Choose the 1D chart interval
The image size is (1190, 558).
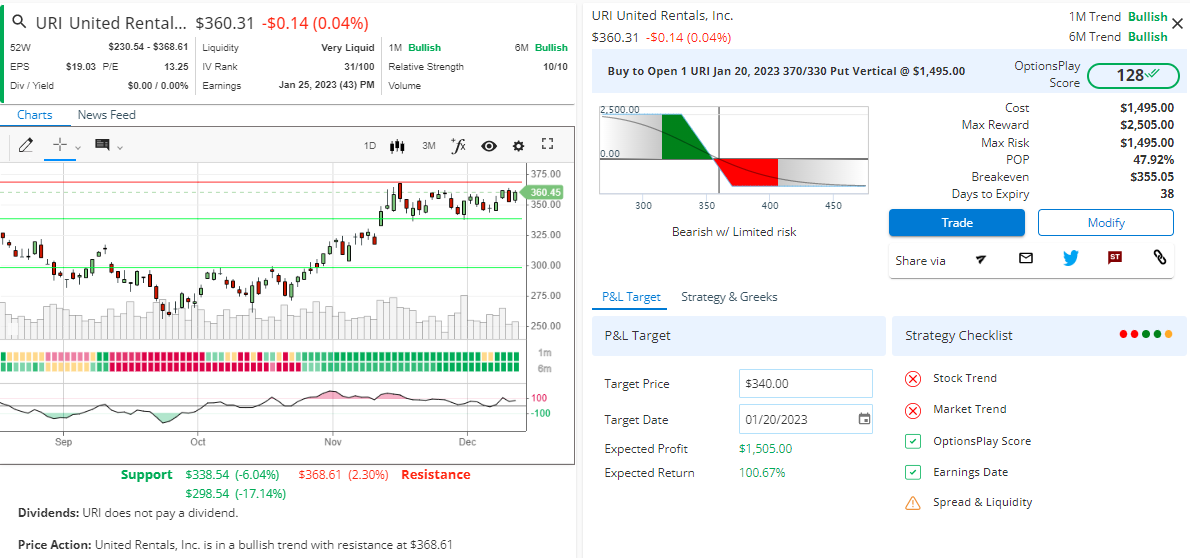370,146
